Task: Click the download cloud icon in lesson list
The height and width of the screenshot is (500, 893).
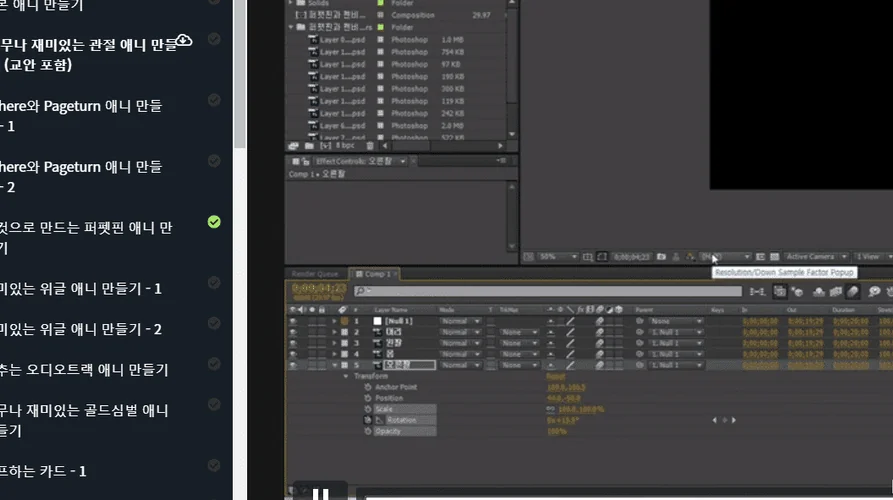Action: pos(185,40)
